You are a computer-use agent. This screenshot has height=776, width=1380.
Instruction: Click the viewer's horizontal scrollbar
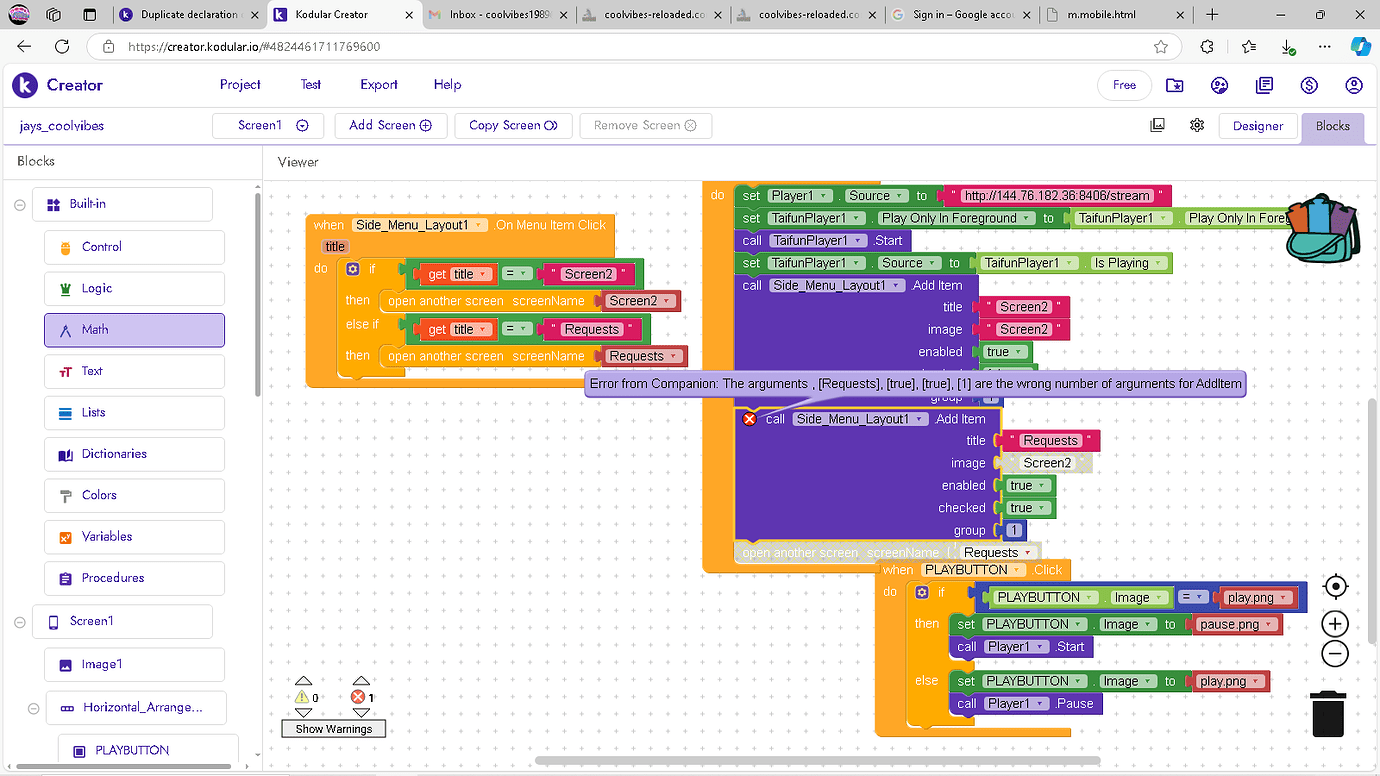(x=820, y=760)
